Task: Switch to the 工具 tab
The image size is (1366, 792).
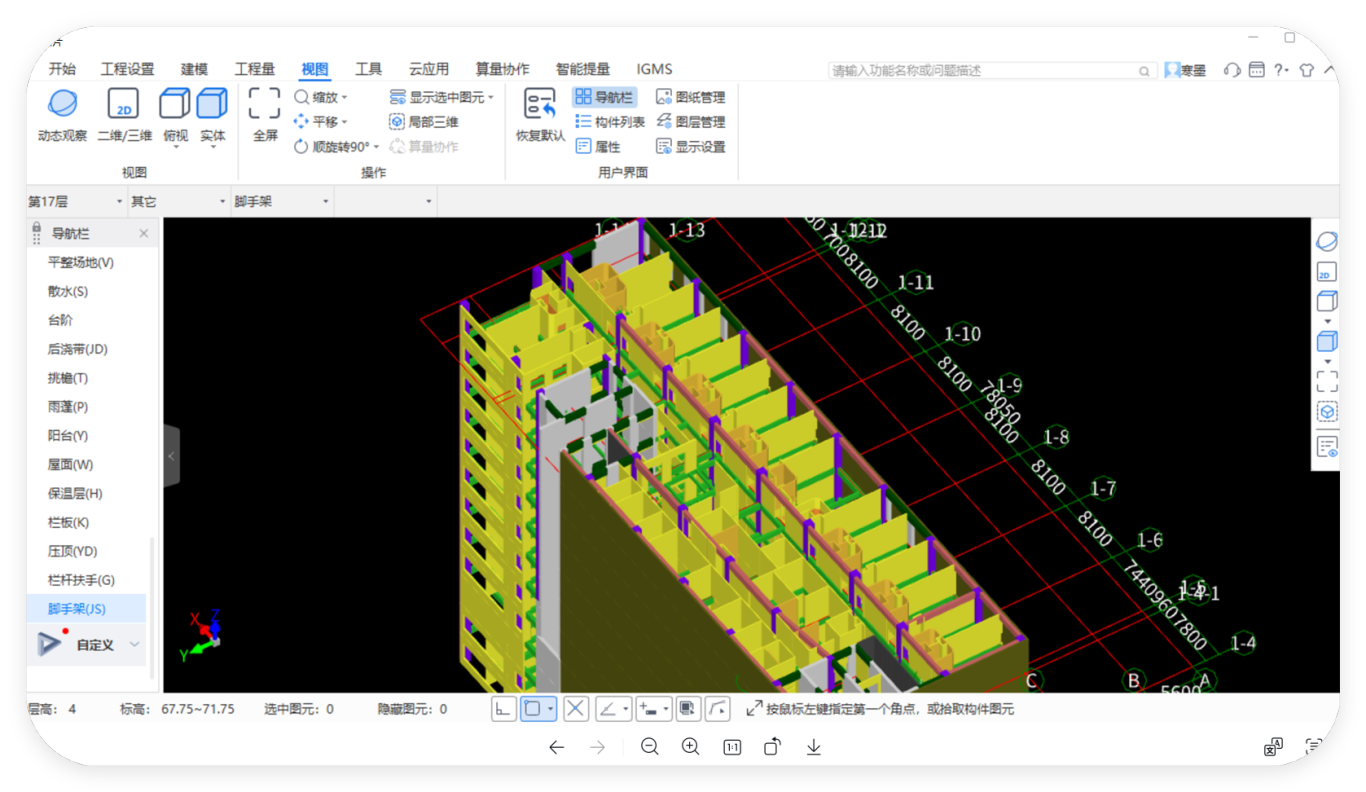Action: tap(368, 69)
